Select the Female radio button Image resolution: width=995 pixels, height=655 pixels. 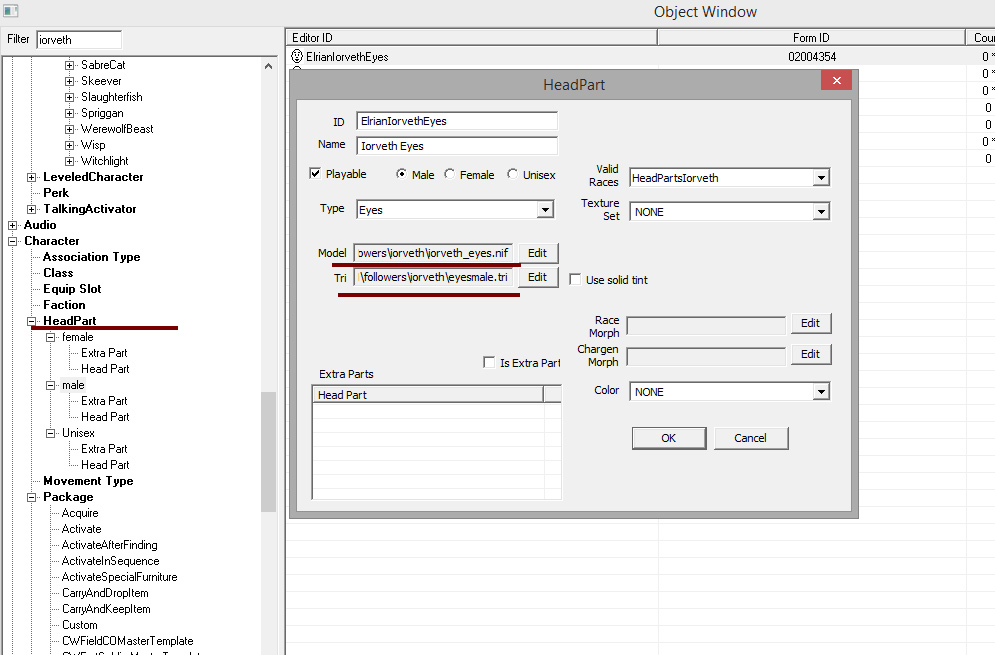[449, 174]
